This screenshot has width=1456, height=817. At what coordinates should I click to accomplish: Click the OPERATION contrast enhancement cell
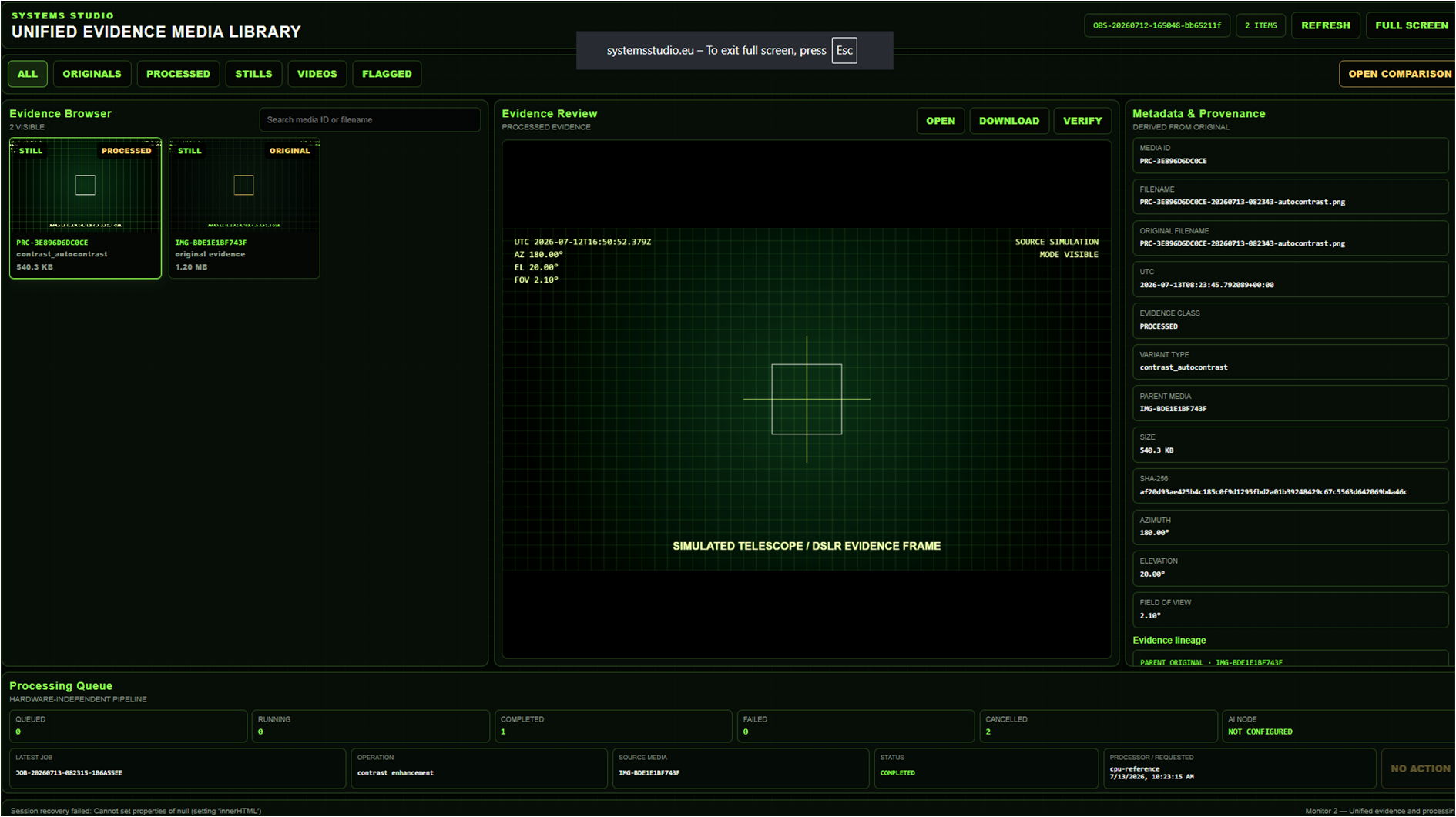click(x=479, y=768)
